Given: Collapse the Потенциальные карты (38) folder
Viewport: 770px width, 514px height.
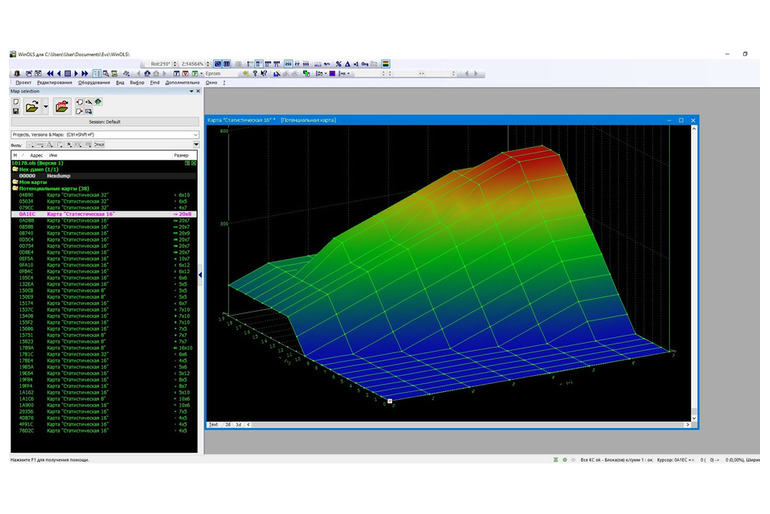Looking at the screenshot, I should pos(15,189).
